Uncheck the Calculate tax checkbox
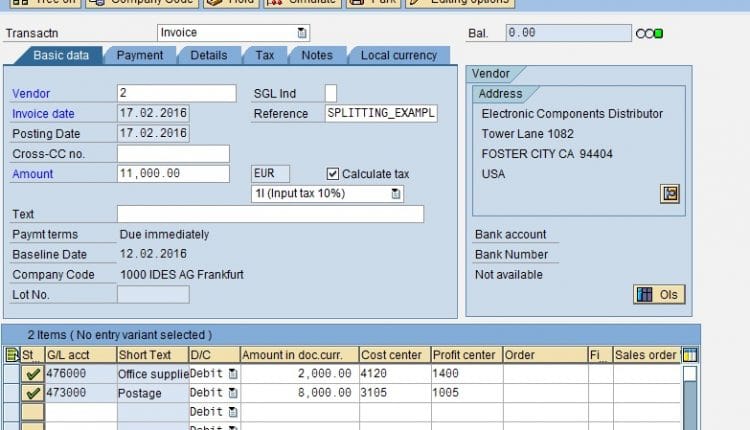The height and width of the screenshot is (430, 750). pyautogui.click(x=332, y=174)
